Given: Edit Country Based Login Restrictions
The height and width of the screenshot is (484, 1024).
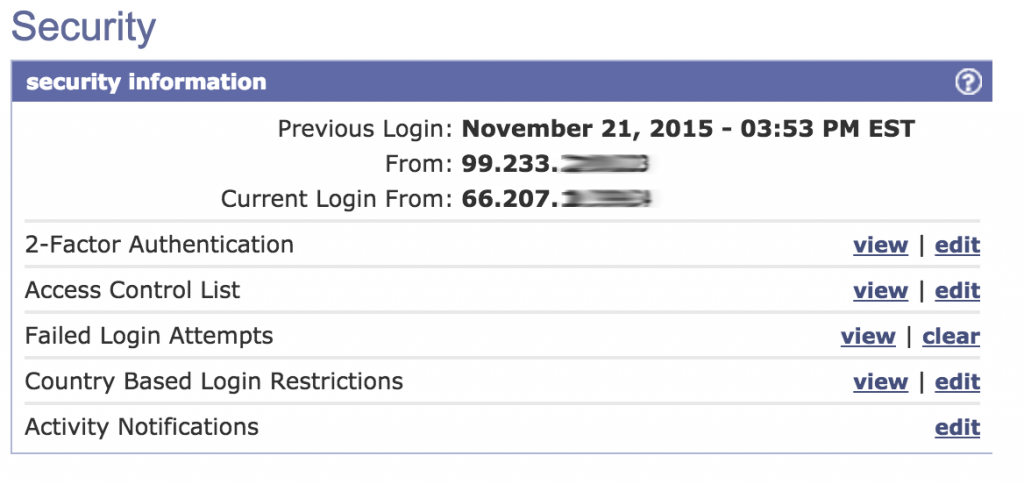Looking at the screenshot, I should click(957, 382).
